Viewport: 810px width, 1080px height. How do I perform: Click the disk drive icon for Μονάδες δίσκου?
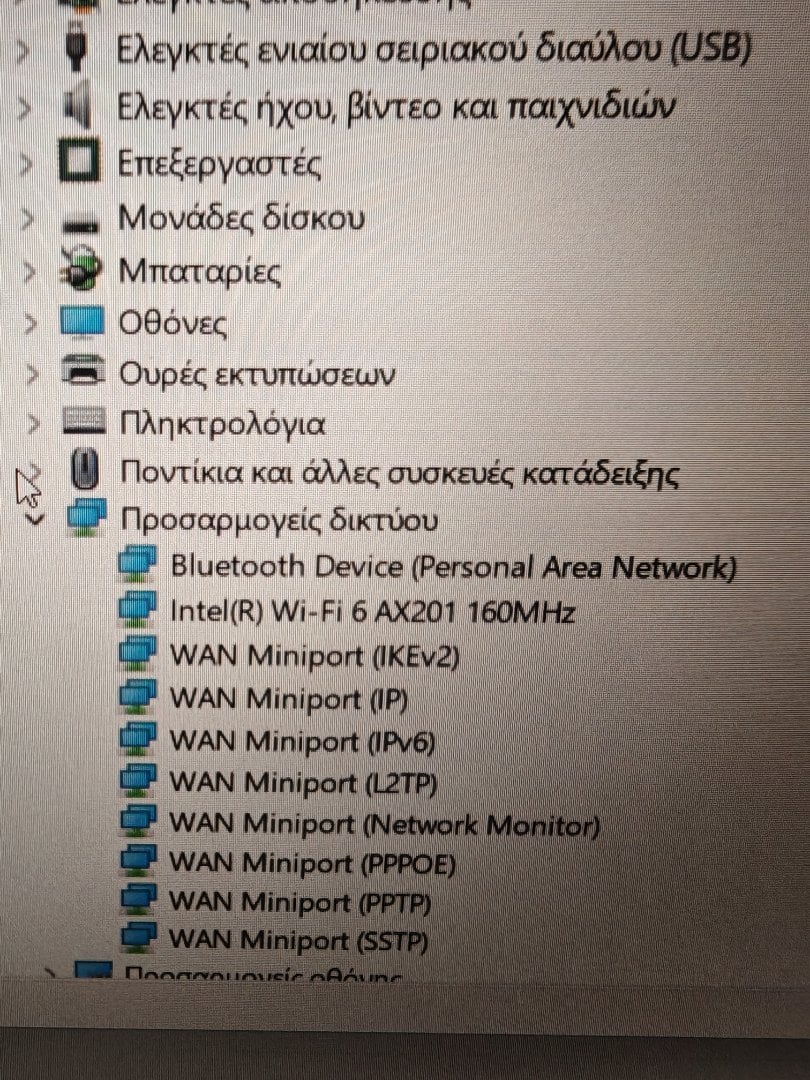[80, 224]
